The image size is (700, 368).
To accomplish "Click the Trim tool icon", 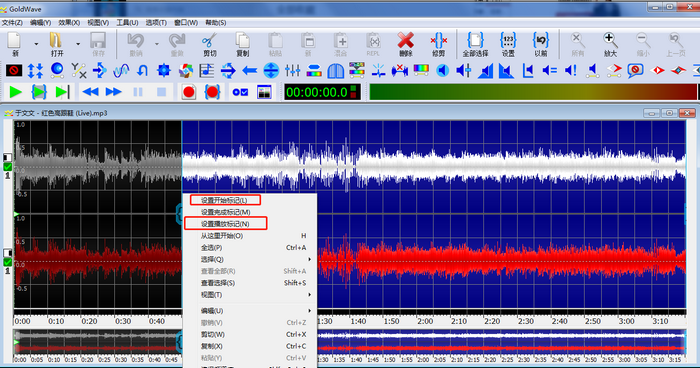I will click(x=438, y=41).
